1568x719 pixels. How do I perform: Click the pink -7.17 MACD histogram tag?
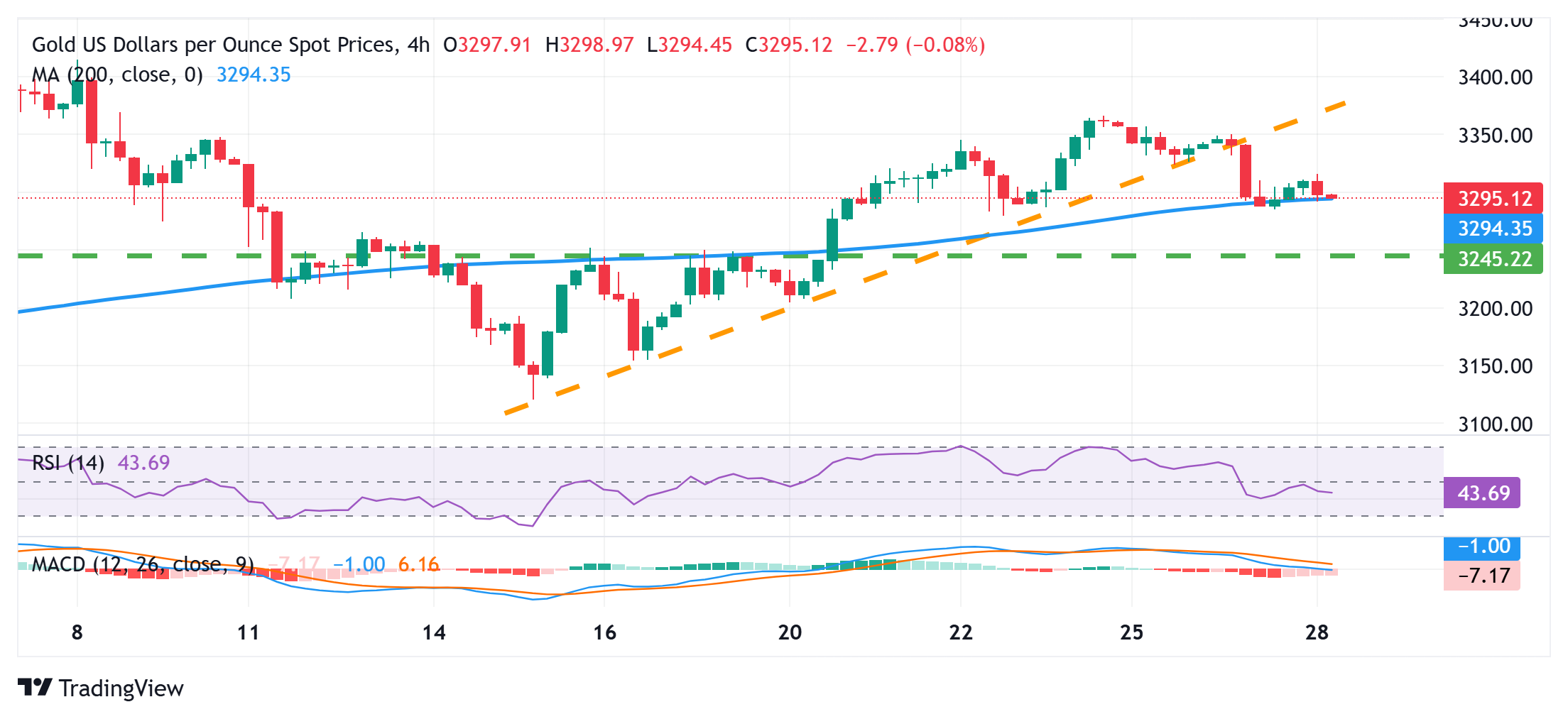pyautogui.click(x=1481, y=576)
